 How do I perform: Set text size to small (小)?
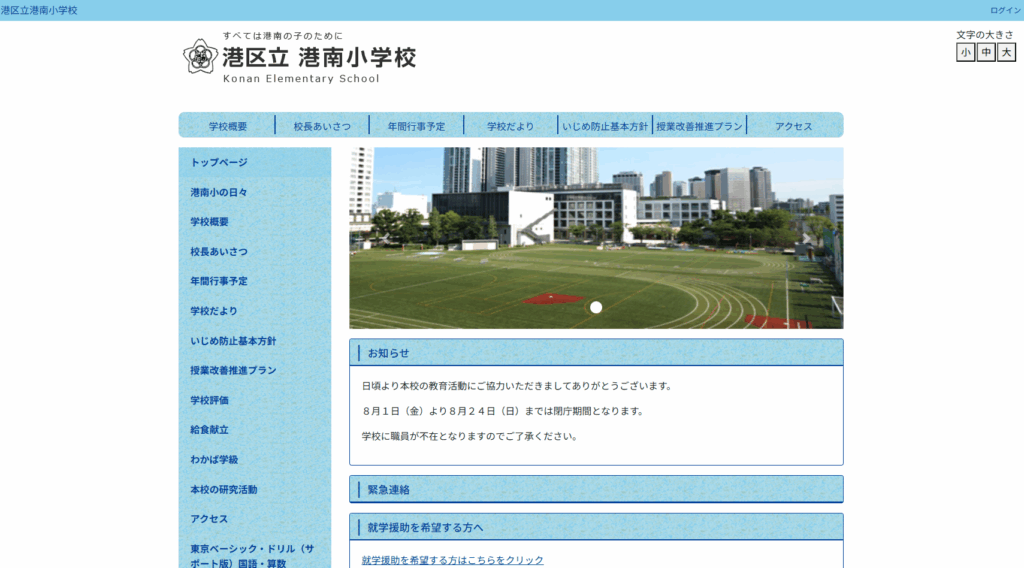[965, 52]
